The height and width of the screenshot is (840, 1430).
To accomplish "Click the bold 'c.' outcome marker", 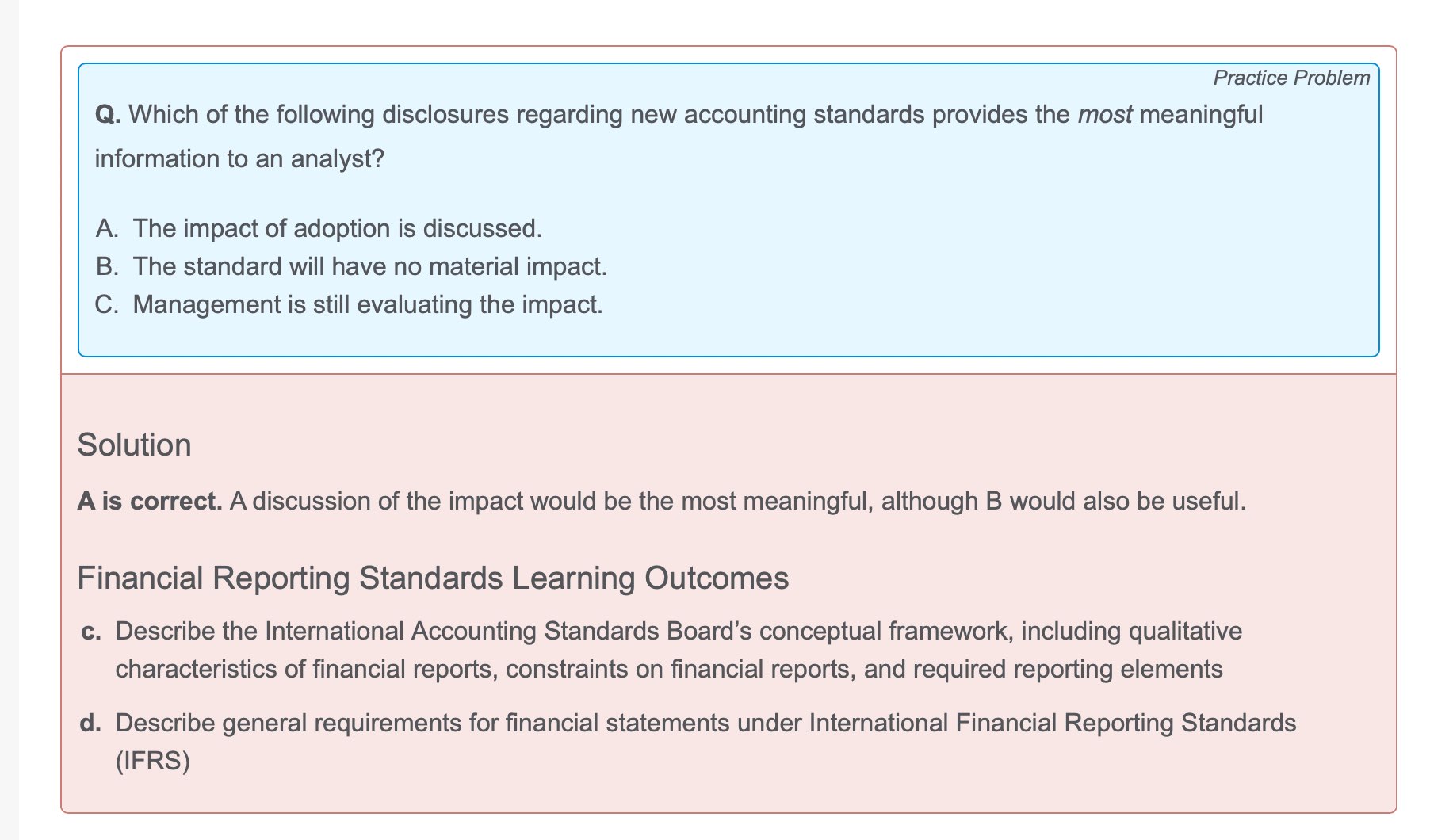I will click(x=91, y=632).
